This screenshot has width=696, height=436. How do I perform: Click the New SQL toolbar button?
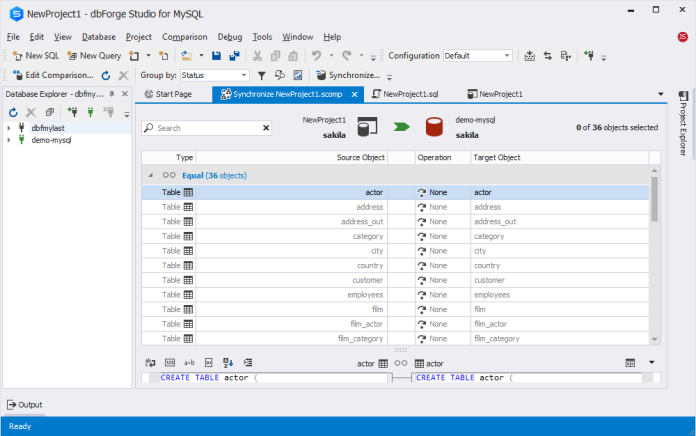36,56
